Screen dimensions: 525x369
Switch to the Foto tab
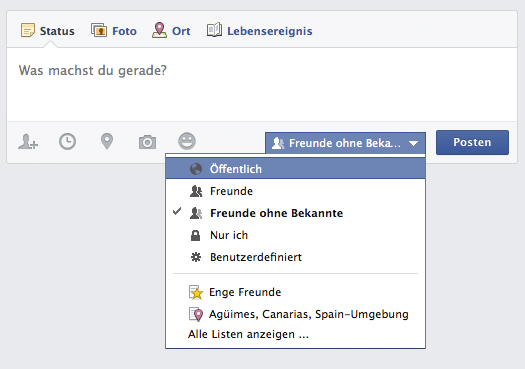tap(114, 31)
